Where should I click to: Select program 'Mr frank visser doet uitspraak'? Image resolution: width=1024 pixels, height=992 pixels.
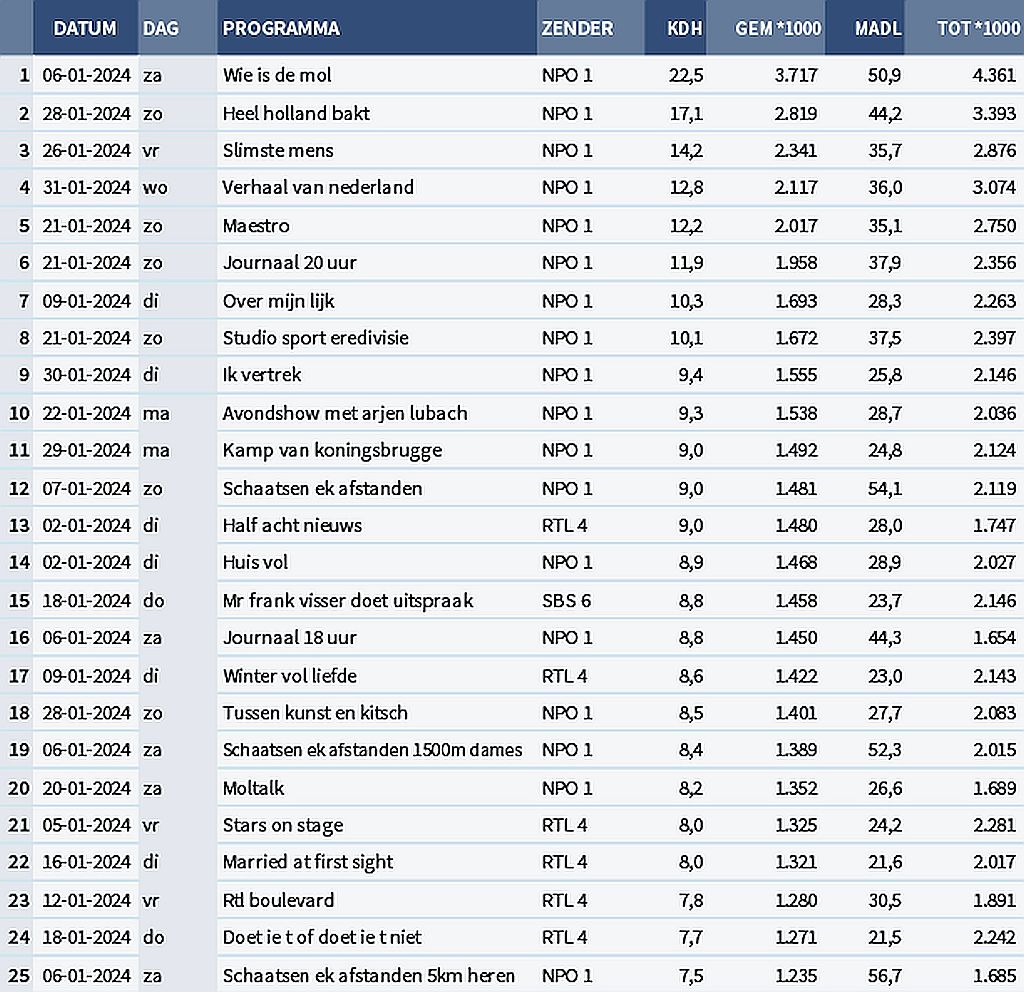tap(348, 601)
